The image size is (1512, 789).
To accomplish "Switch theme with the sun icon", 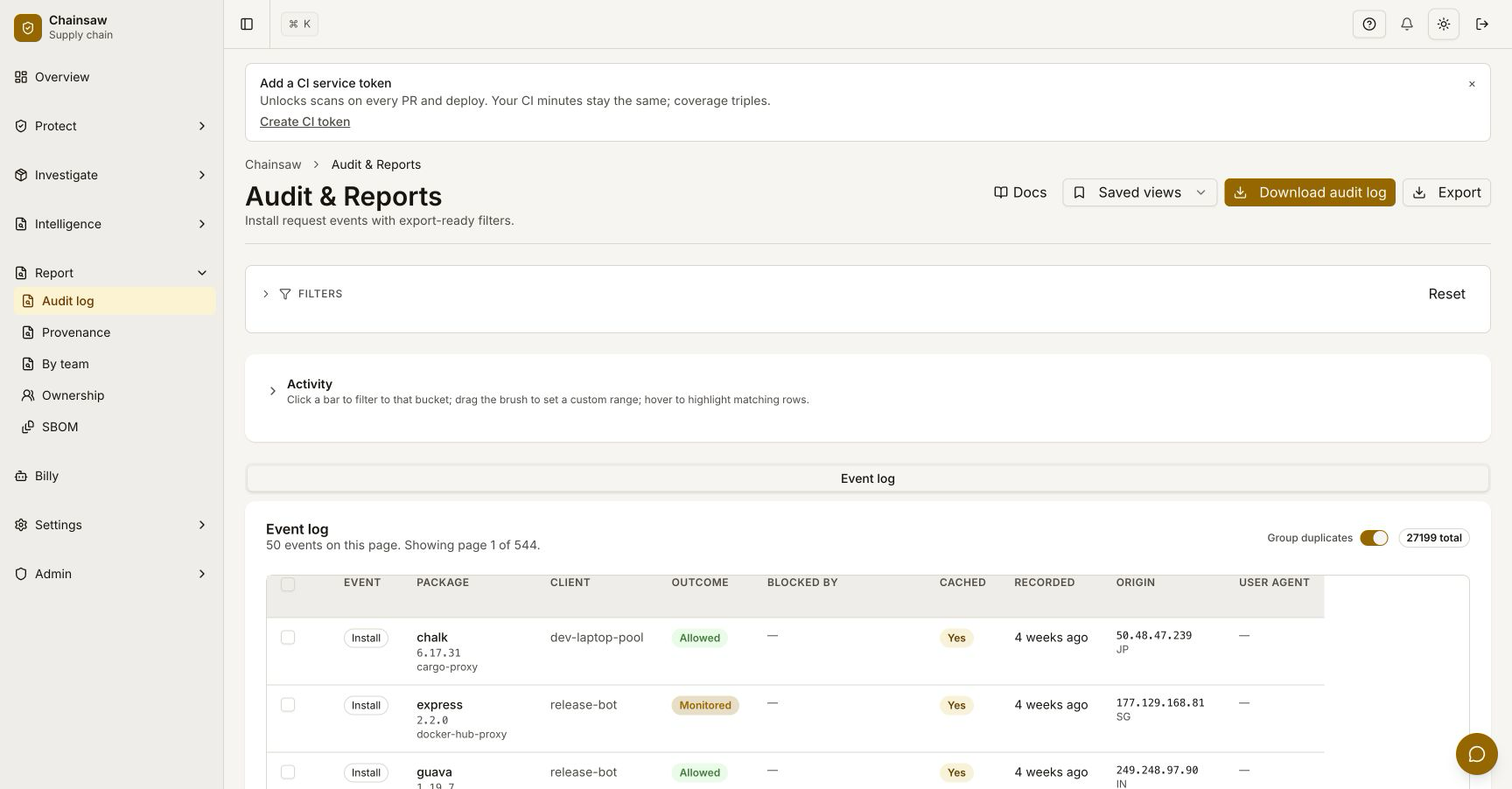I will (x=1444, y=24).
